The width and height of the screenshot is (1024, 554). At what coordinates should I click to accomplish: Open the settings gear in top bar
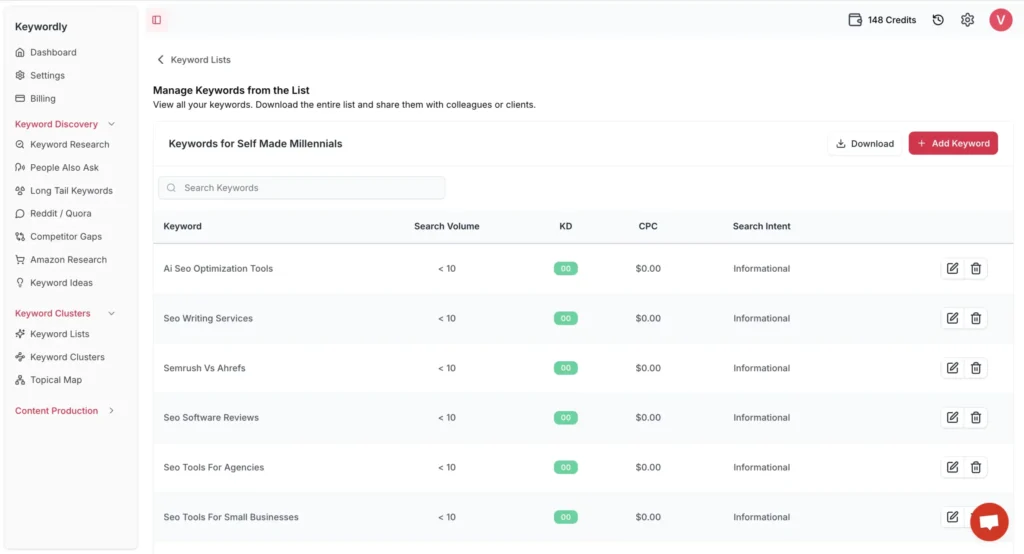(968, 20)
